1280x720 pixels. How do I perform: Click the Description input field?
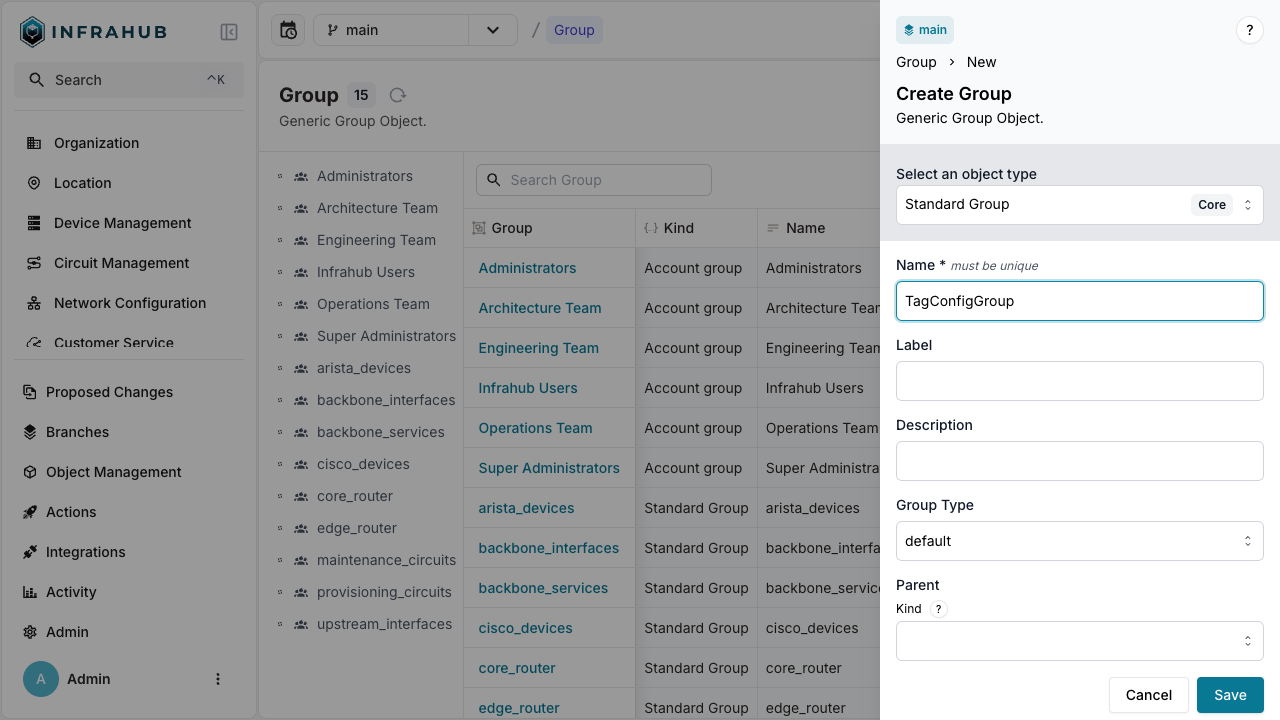pos(1079,461)
